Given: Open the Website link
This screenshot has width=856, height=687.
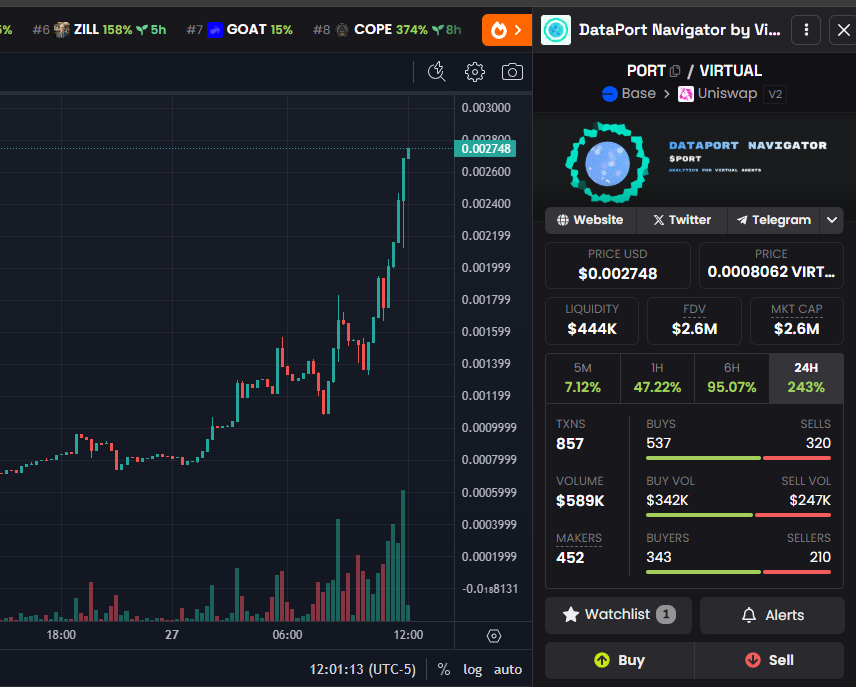Looking at the screenshot, I should click(590, 220).
